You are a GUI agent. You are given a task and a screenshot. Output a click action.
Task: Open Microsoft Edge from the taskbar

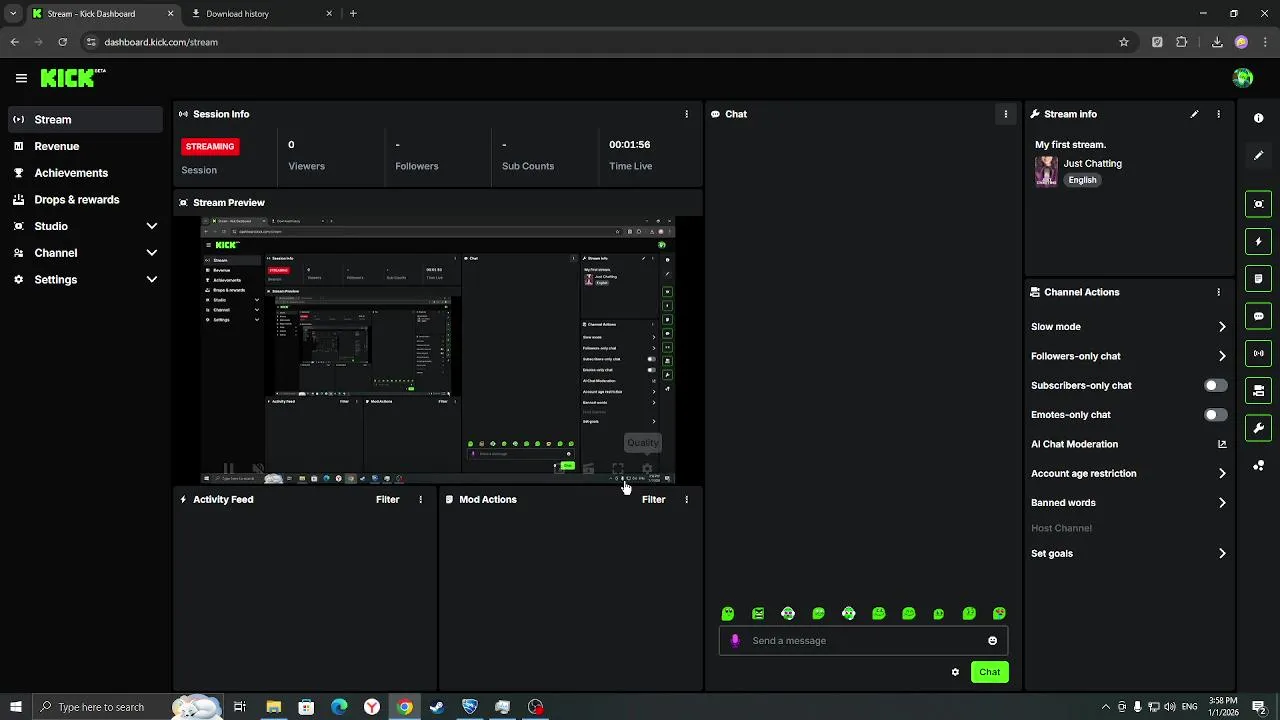tap(339, 707)
